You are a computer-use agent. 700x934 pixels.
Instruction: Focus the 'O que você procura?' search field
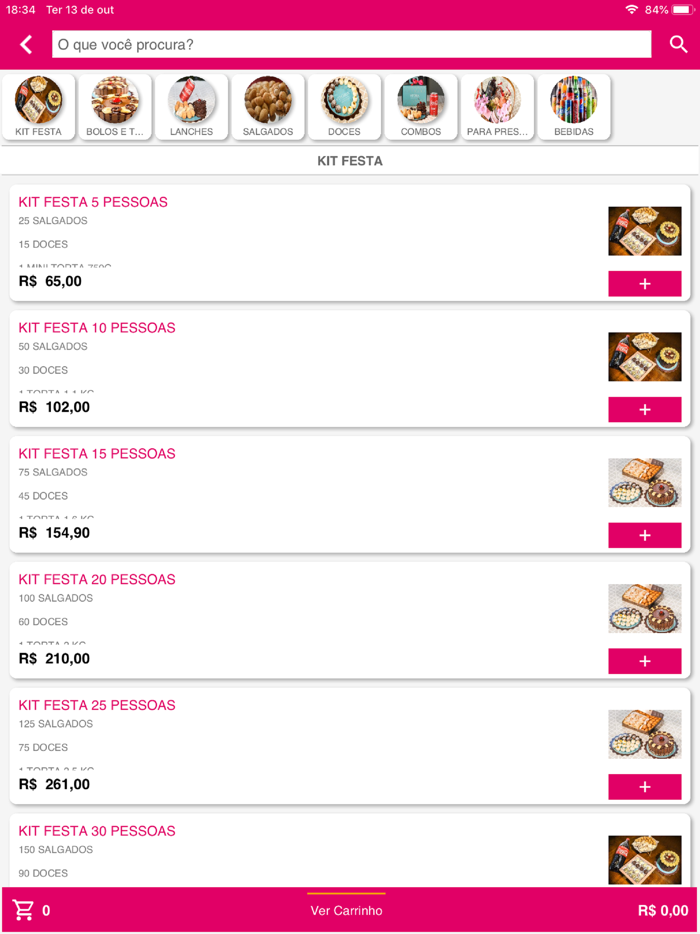351,45
